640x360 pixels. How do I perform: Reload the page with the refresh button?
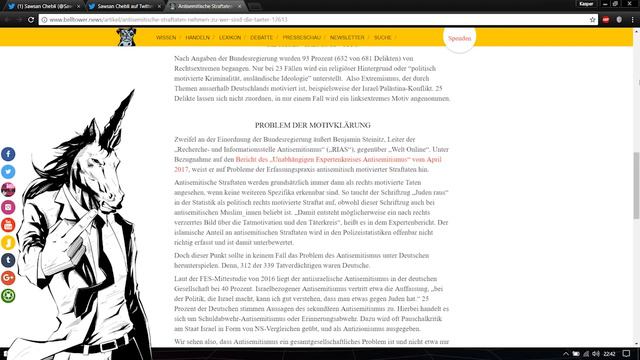31,19
